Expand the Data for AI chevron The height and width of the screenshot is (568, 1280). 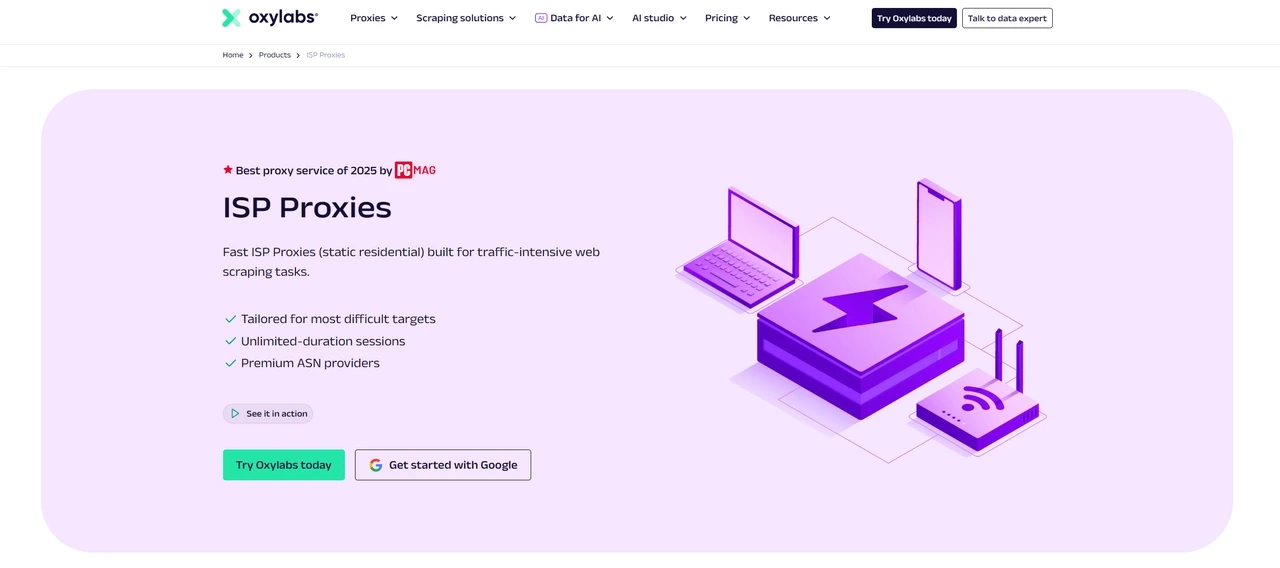610,18
